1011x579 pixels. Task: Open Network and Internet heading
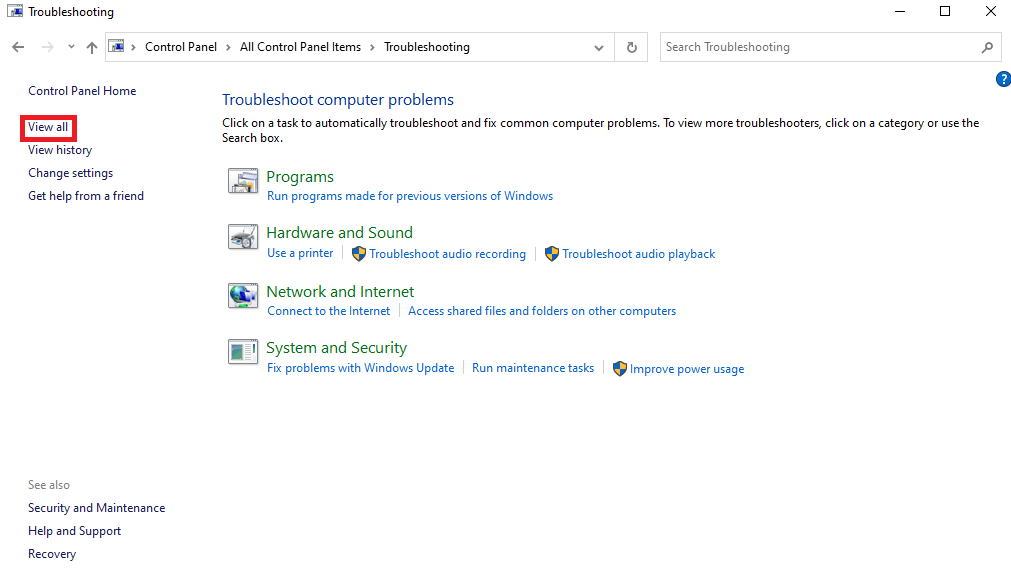[x=340, y=291]
